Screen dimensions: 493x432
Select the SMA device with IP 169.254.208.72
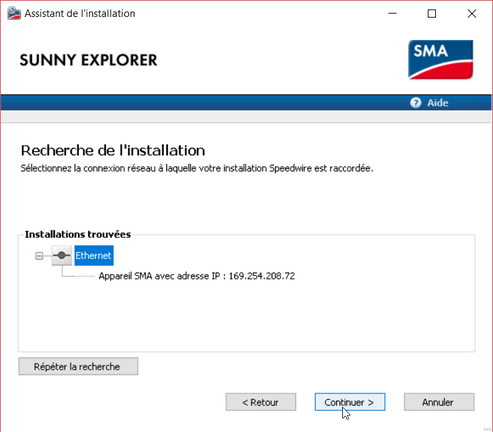pyautogui.click(x=197, y=276)
